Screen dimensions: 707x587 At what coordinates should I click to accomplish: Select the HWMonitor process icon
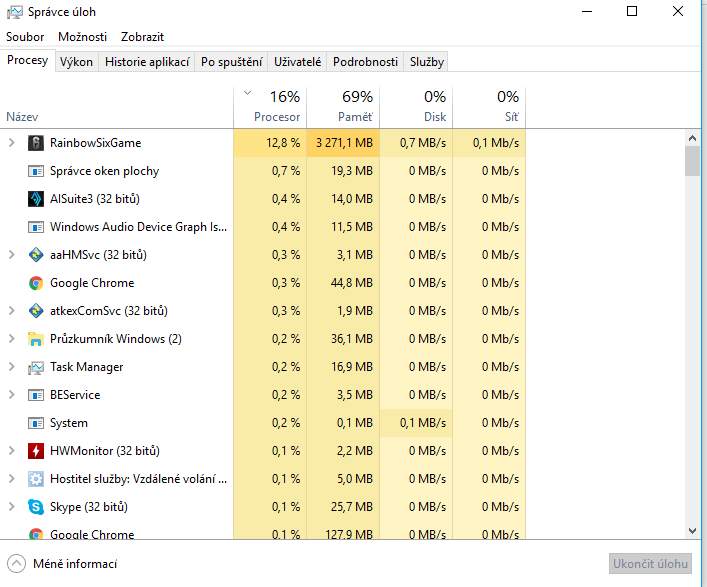point(36,451)
